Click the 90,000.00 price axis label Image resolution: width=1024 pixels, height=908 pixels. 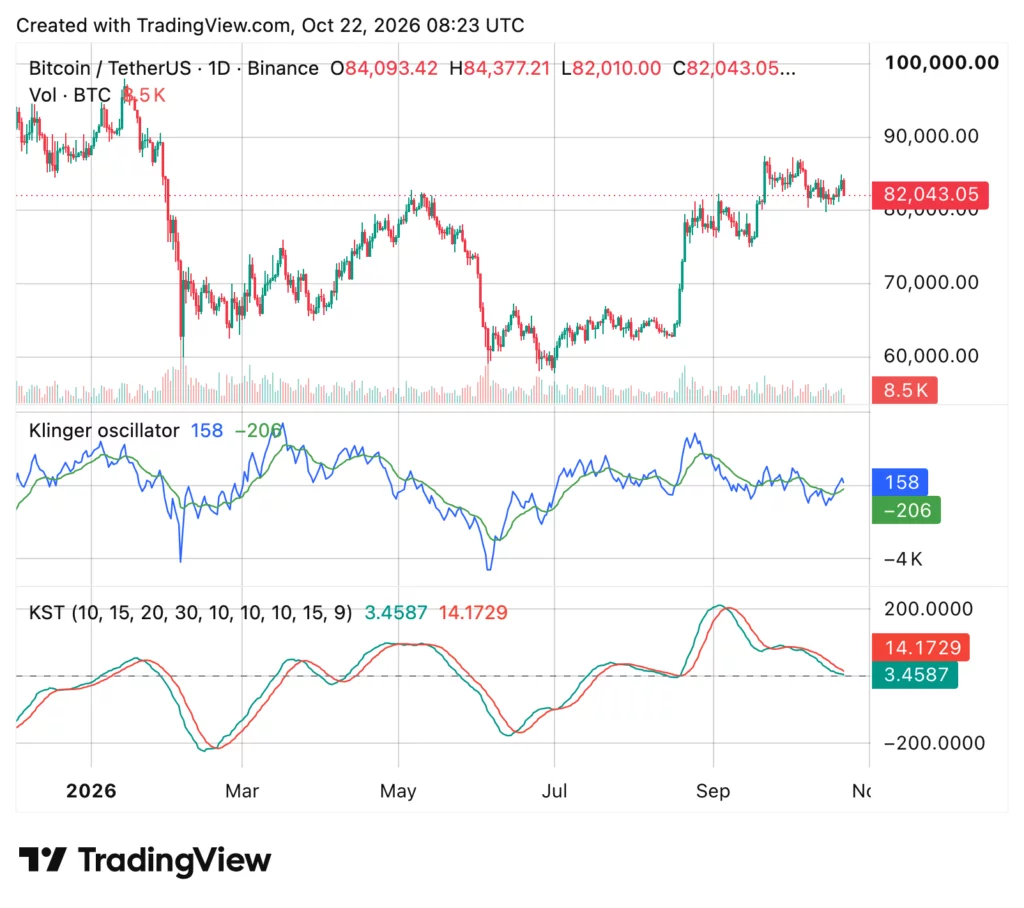point(931,136)
